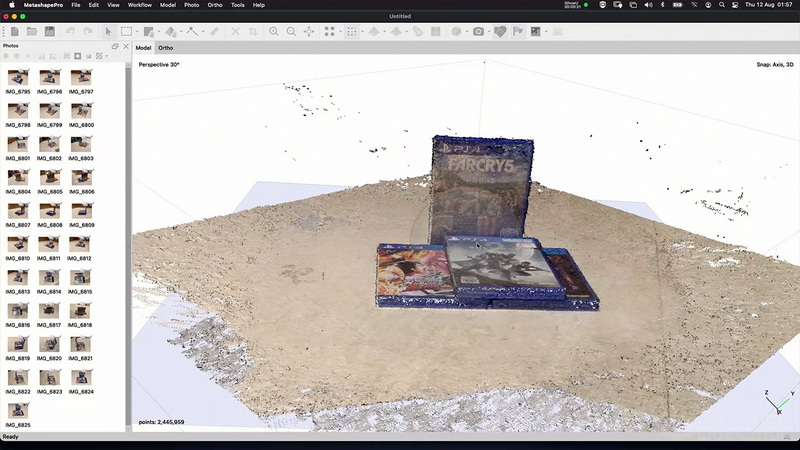This screenshot has height=450, width=800.
Task: Select the Rectangle Selection tool
Action: coord(126,32)
